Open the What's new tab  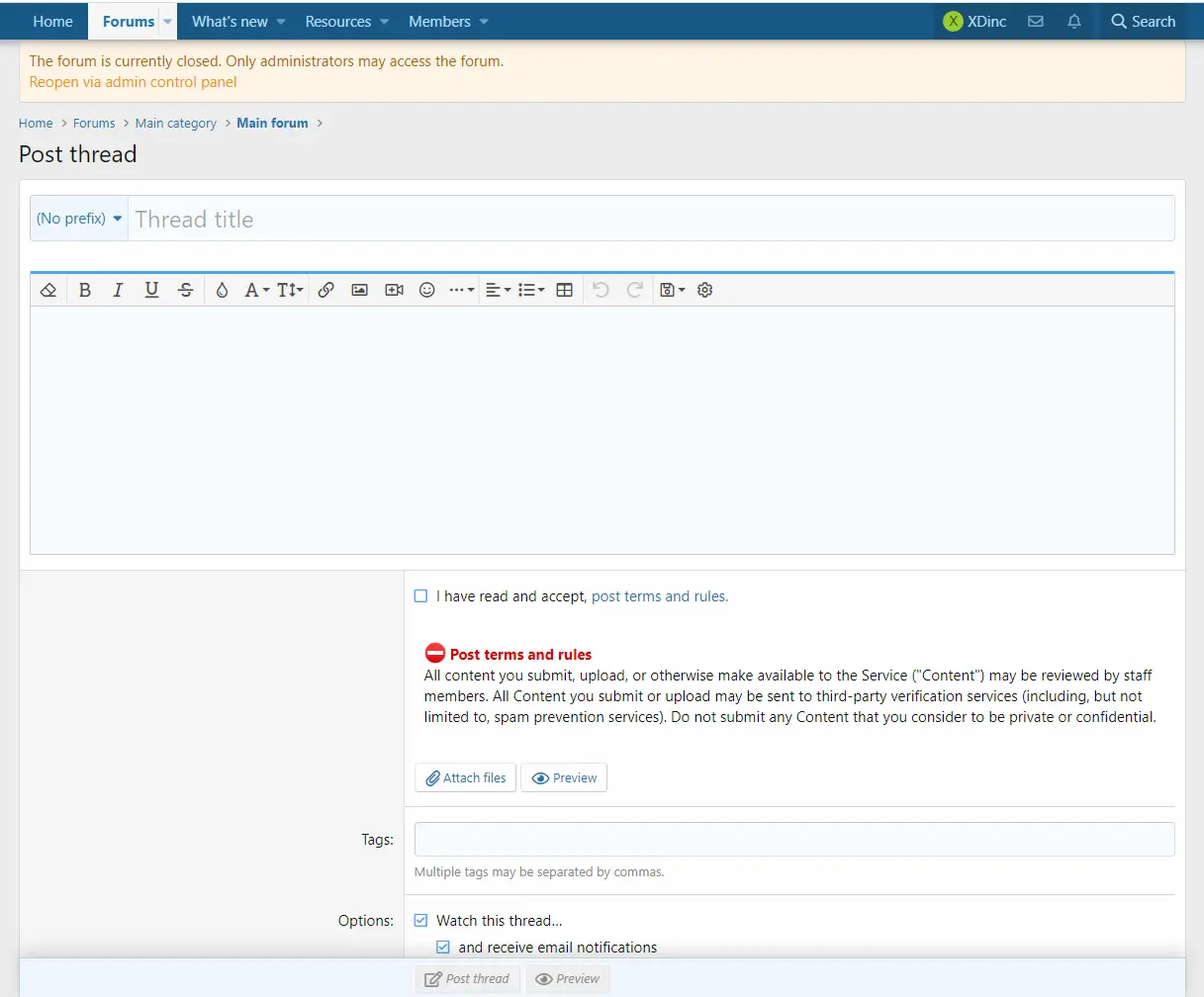230,21
